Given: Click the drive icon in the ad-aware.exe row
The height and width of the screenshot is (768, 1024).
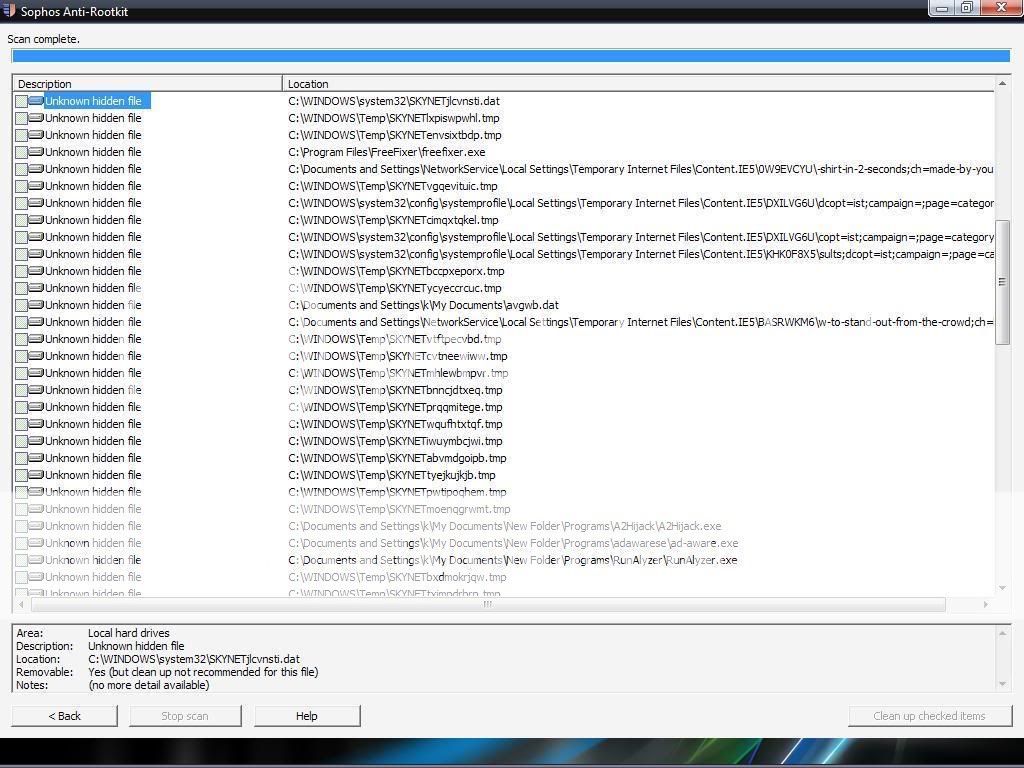Looking at the screenshot, I should [x=36, y=542].
